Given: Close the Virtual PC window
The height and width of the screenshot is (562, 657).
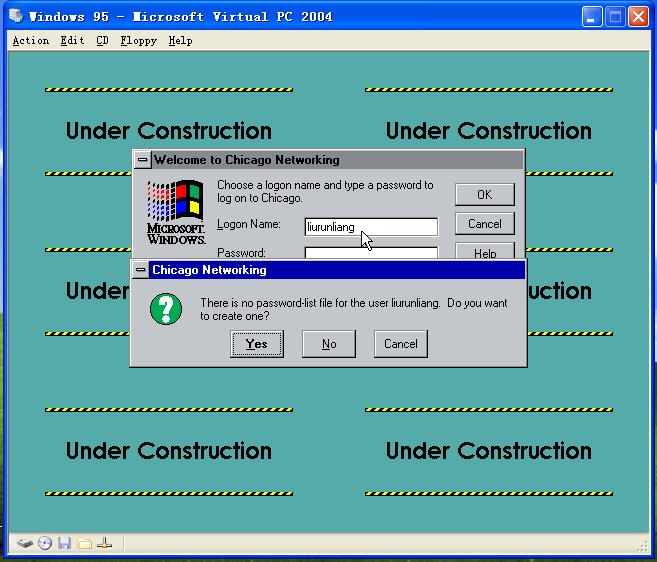Looking at the screenshot, I should click(x=638, y=17).
